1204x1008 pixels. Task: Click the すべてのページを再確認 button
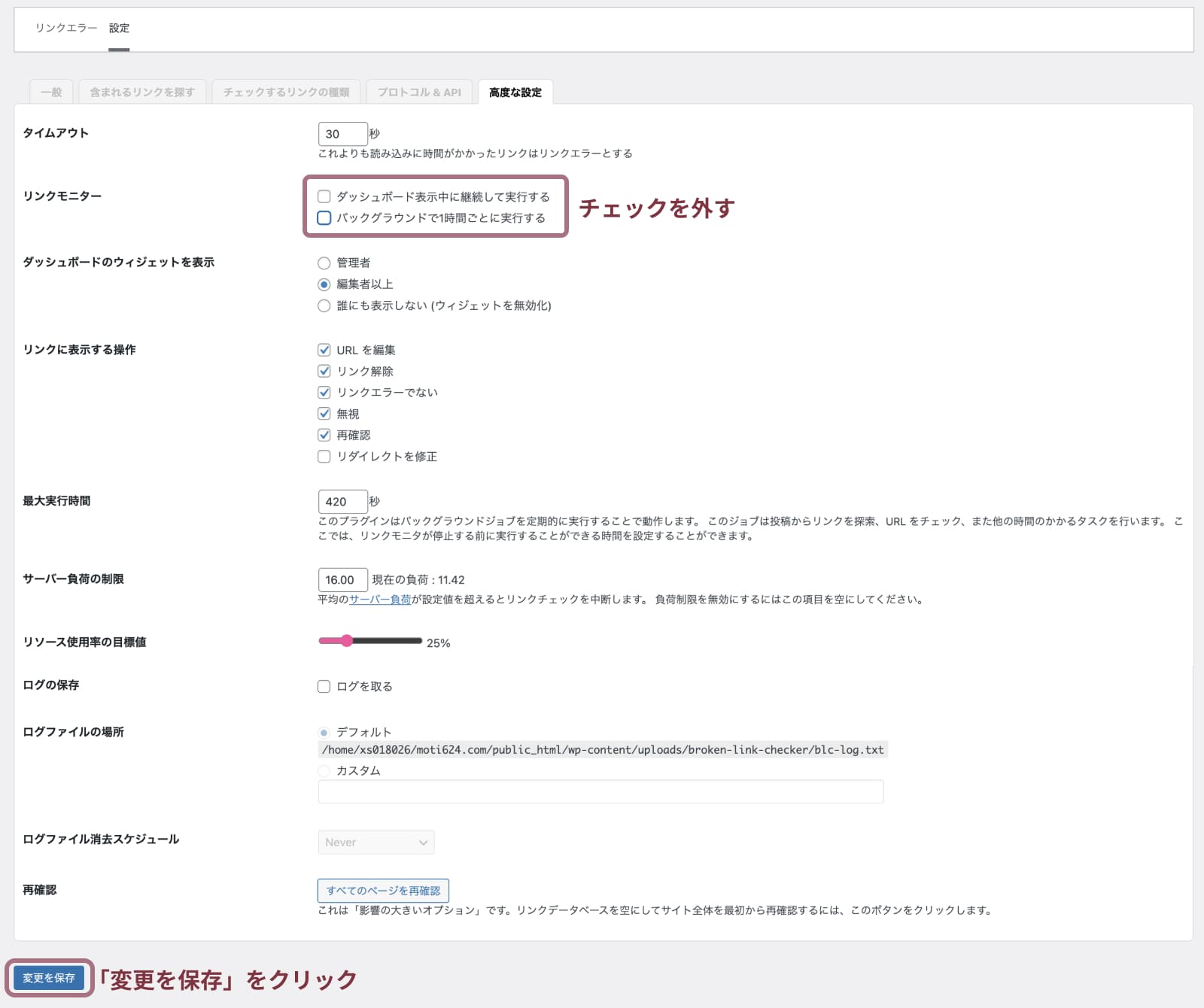[383, 891]
